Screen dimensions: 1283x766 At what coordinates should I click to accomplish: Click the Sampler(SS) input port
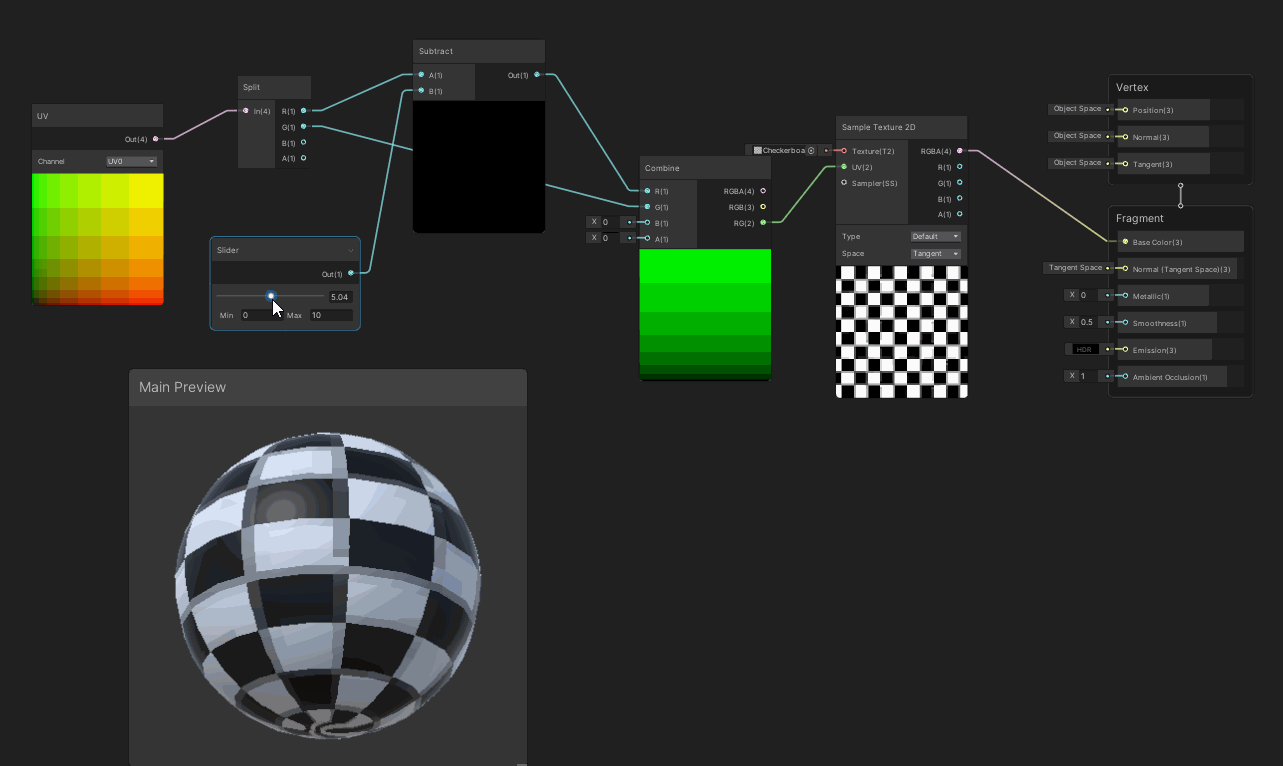[844, 183]
